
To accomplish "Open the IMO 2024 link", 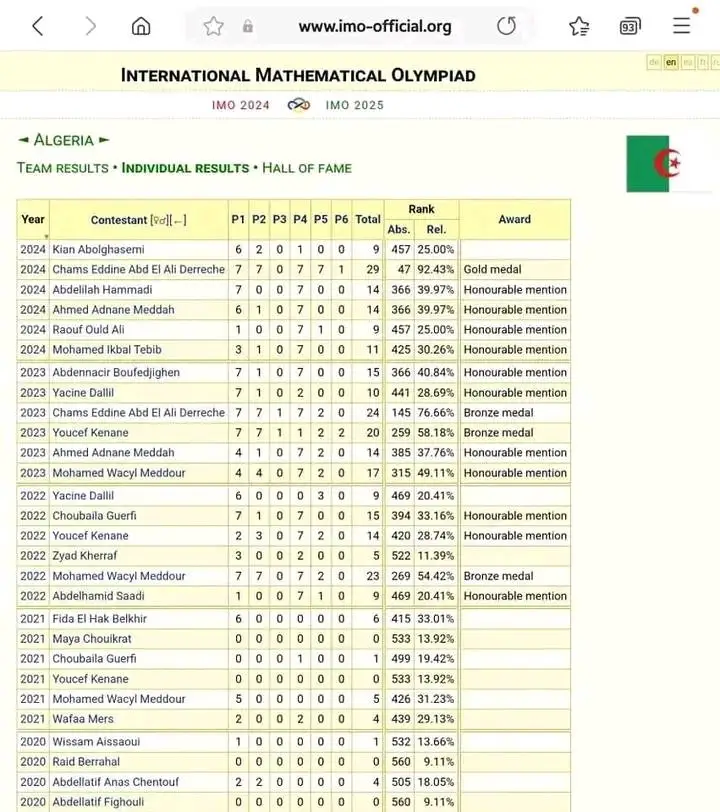I will click(240, 105).
